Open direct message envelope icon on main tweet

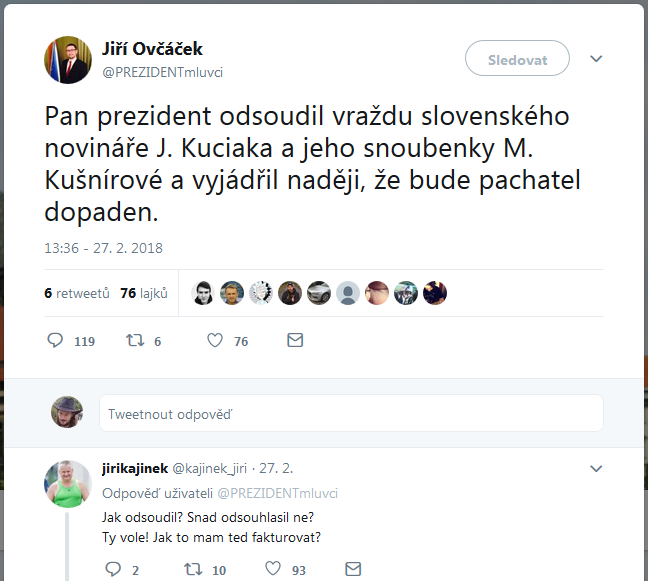[x=295, y=341]
